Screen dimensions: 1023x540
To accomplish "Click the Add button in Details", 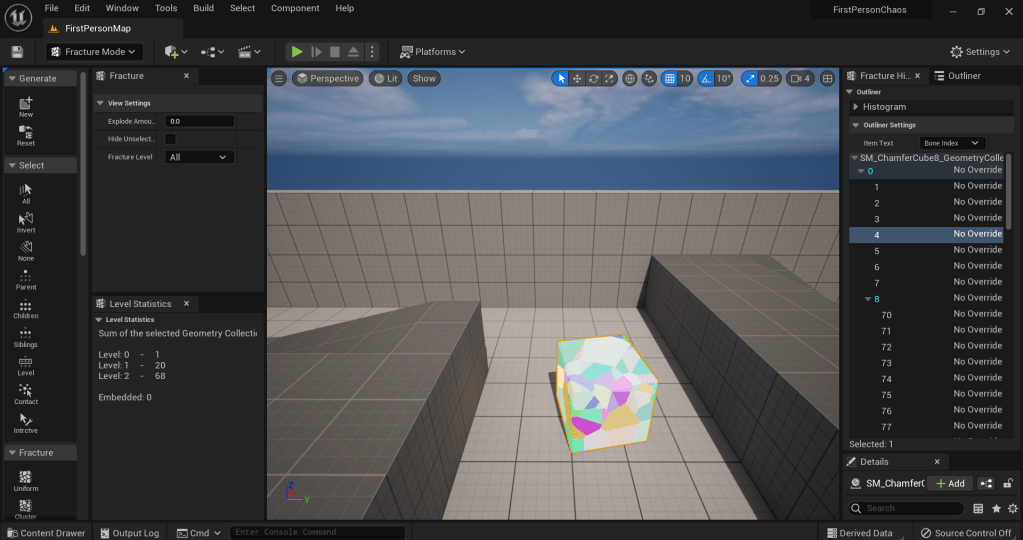I will pyautogui.click(x=949, y=483).
